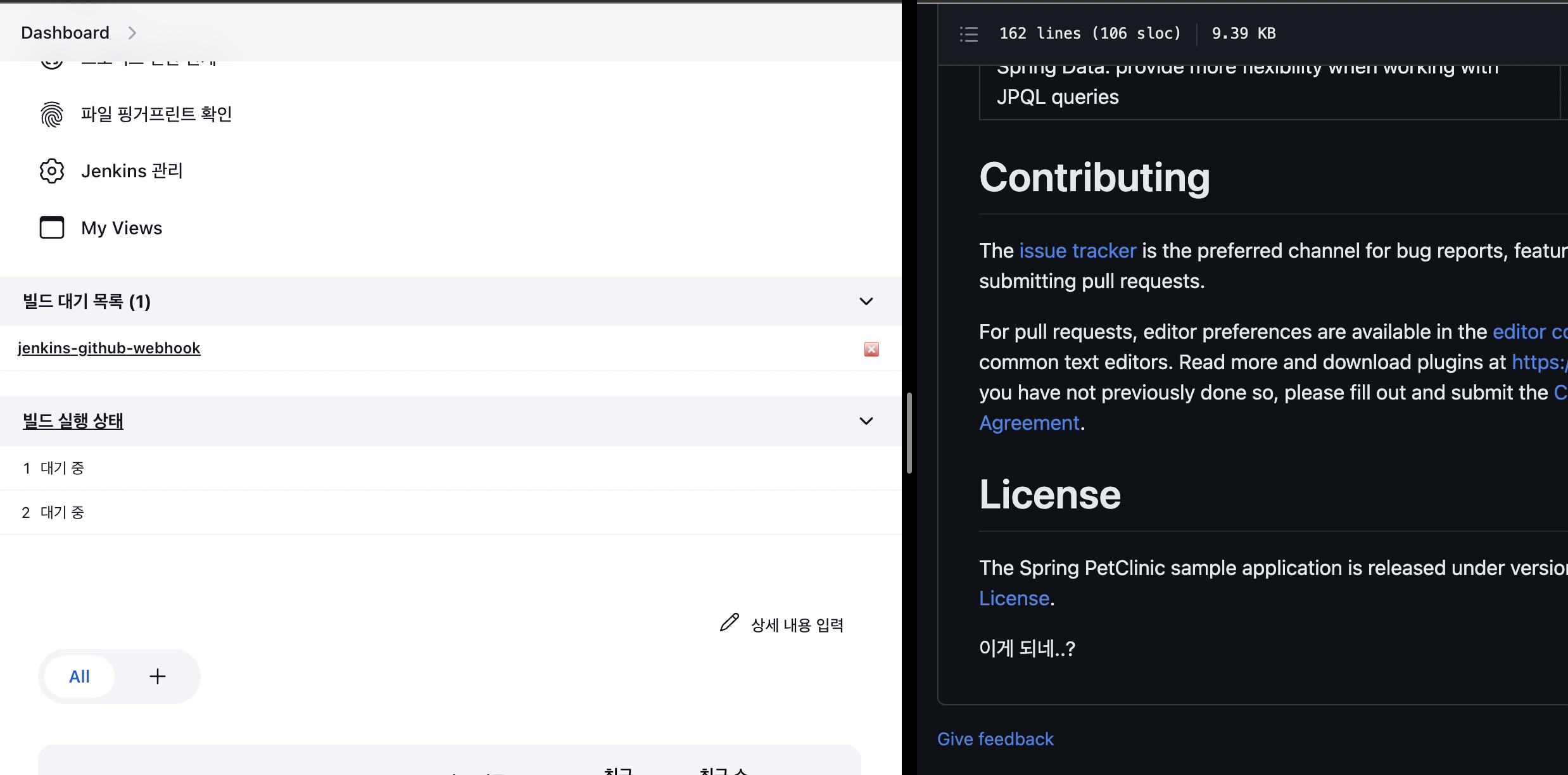
Task: Collapse the 빌드 실행 상태 section
Action: point(866,421)
